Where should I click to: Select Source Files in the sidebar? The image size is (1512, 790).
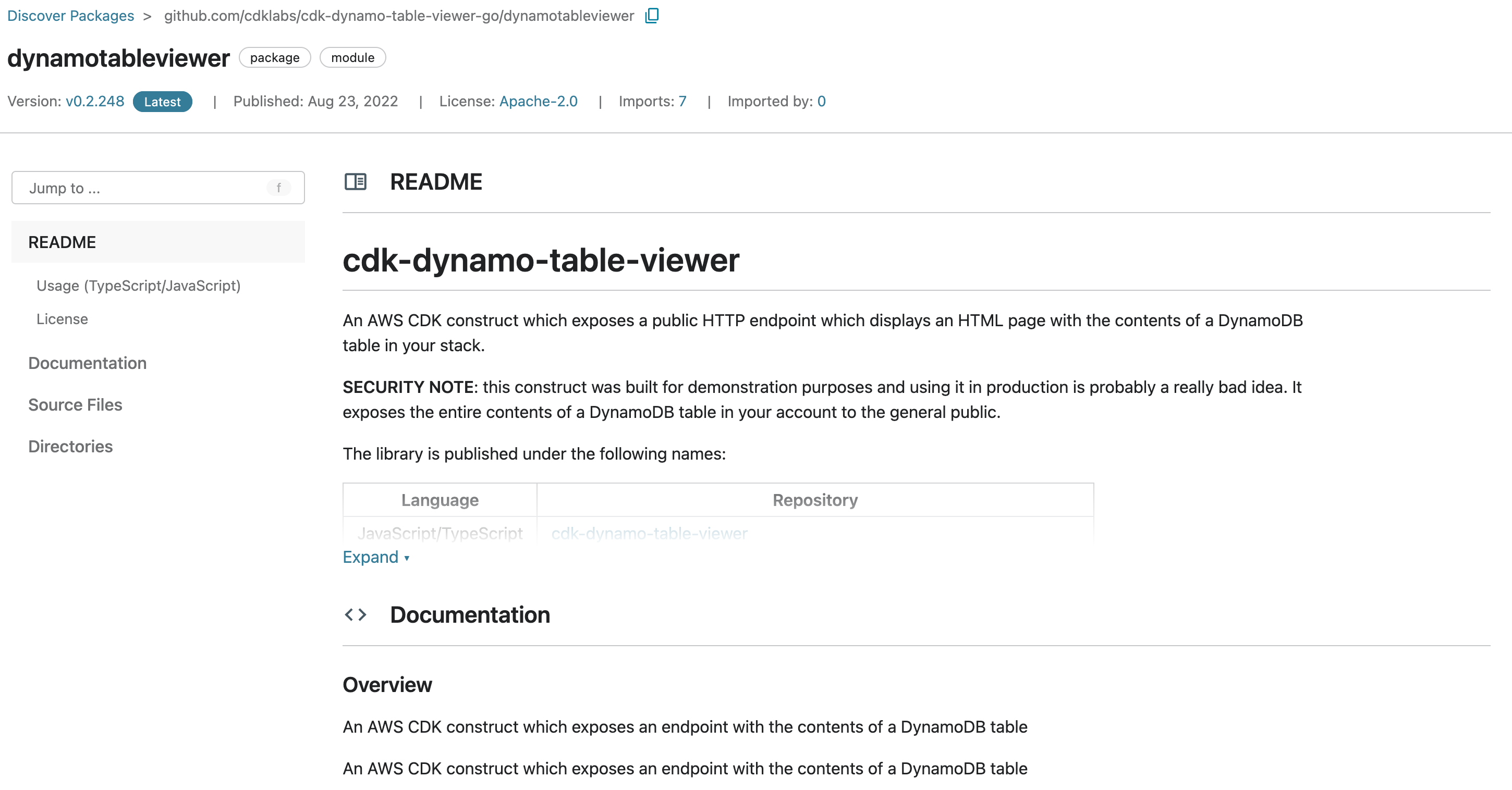[x=75, y=405]
